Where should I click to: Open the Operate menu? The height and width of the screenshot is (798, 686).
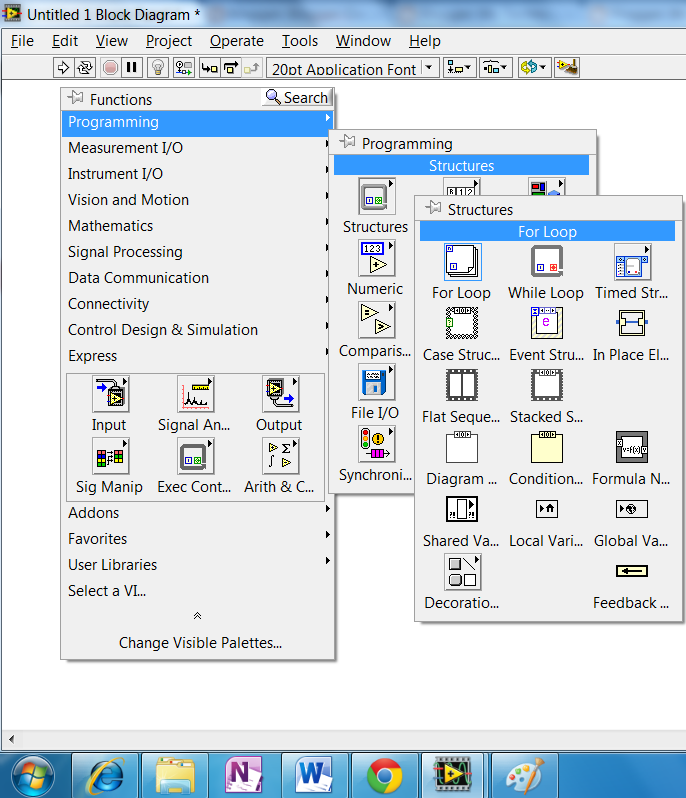[237, 41]
